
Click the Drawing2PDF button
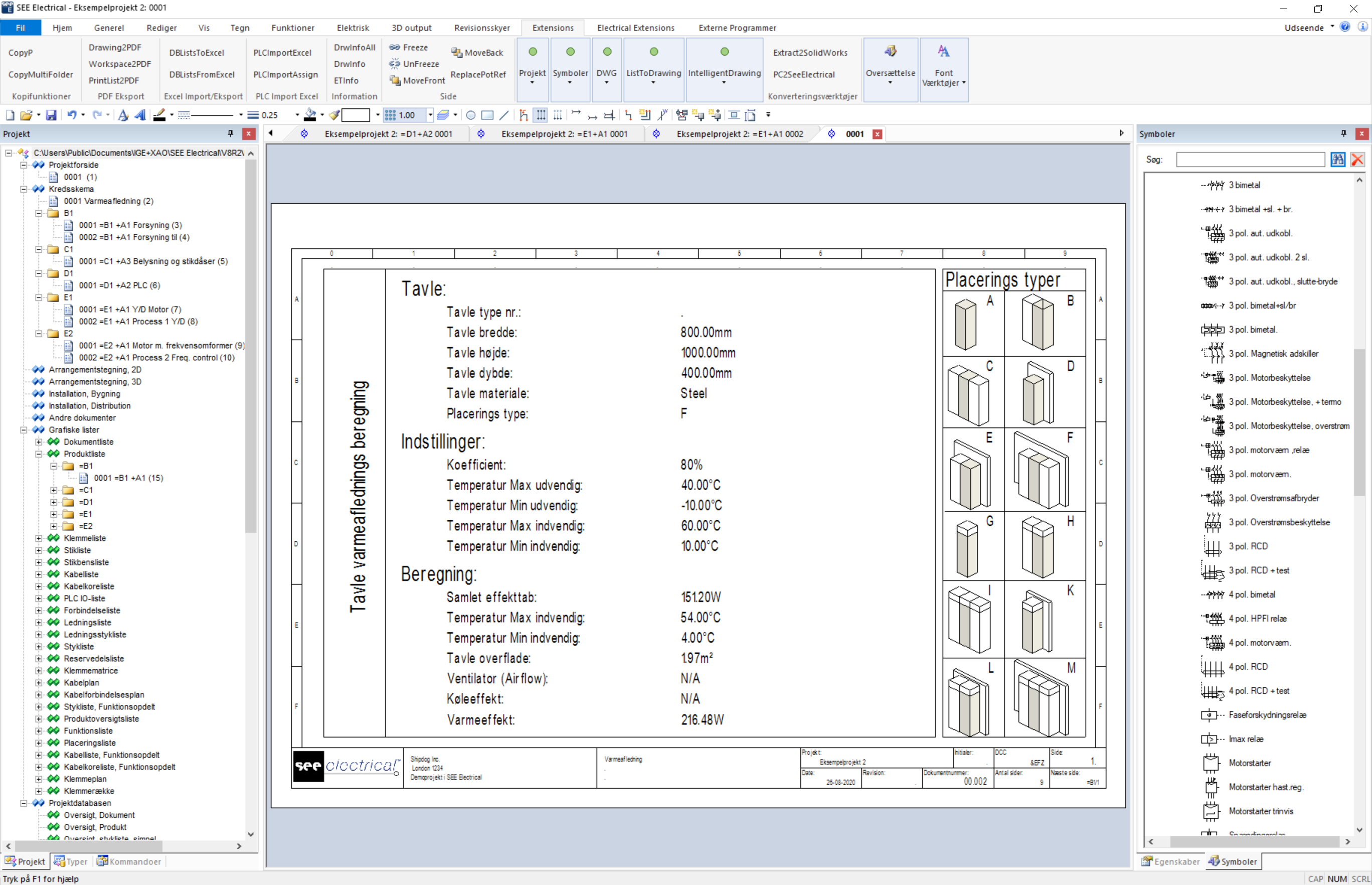point(115,47)
